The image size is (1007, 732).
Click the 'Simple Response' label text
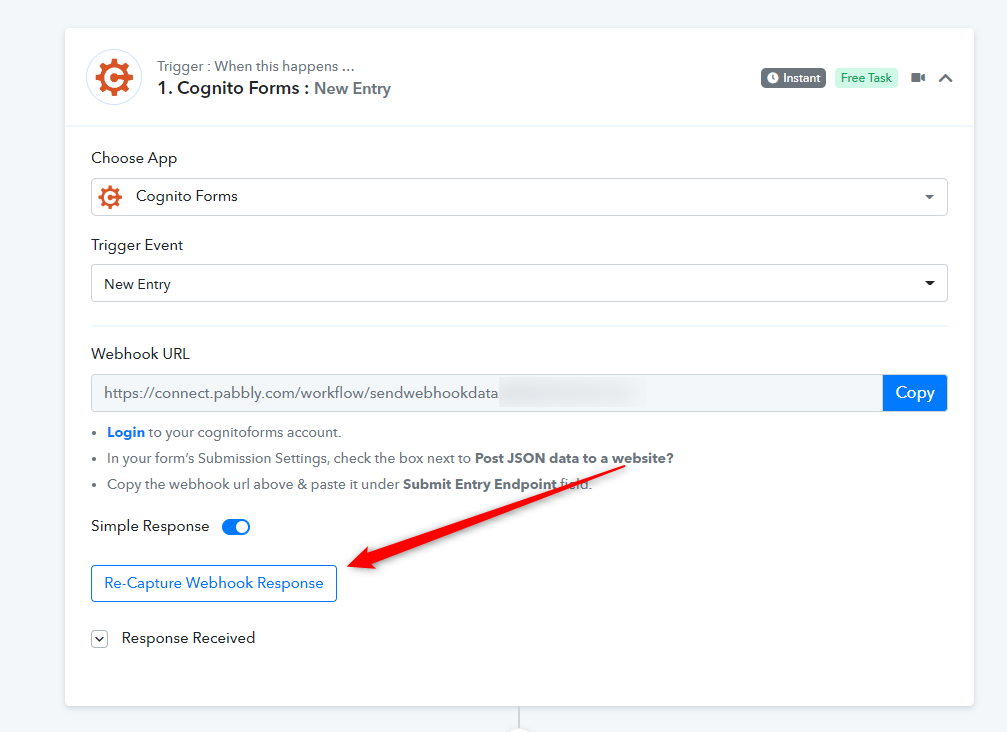150,526
